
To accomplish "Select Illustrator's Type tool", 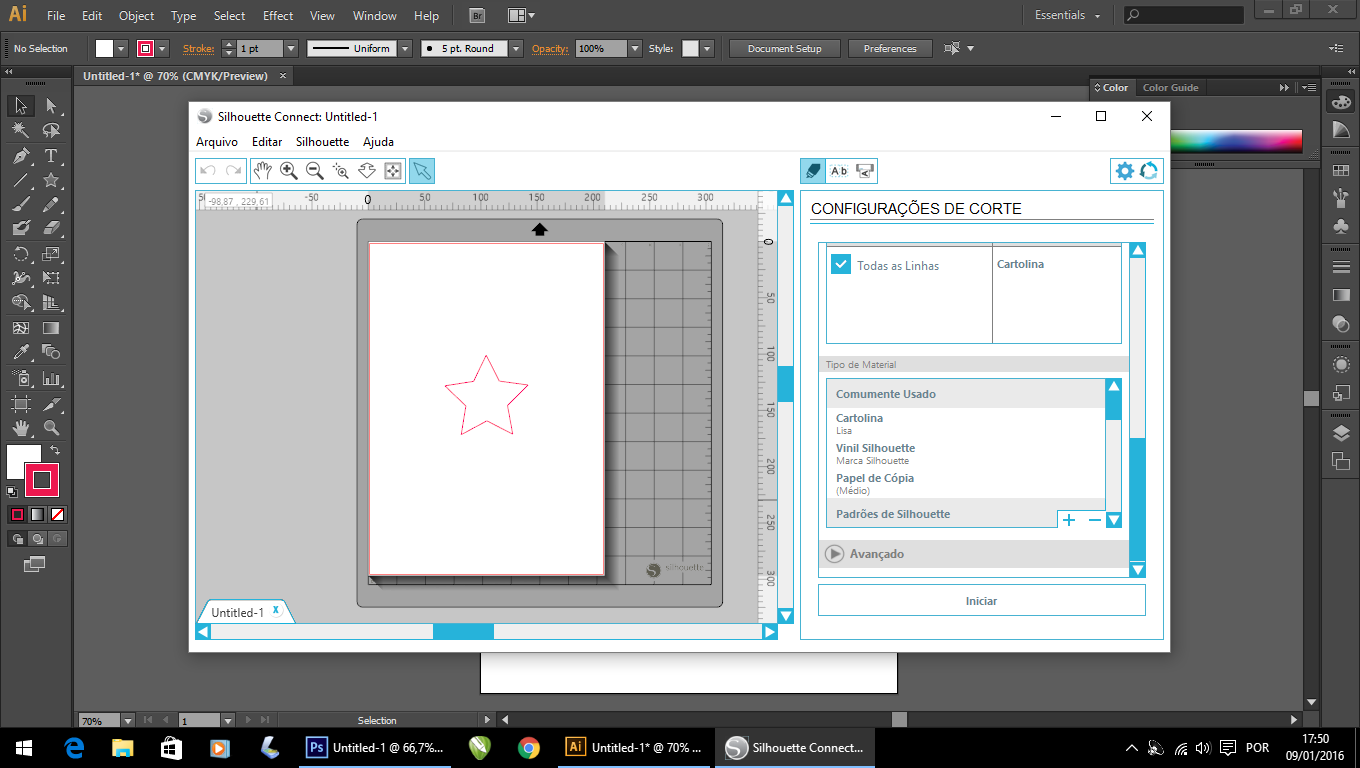I will pos(51,156).
